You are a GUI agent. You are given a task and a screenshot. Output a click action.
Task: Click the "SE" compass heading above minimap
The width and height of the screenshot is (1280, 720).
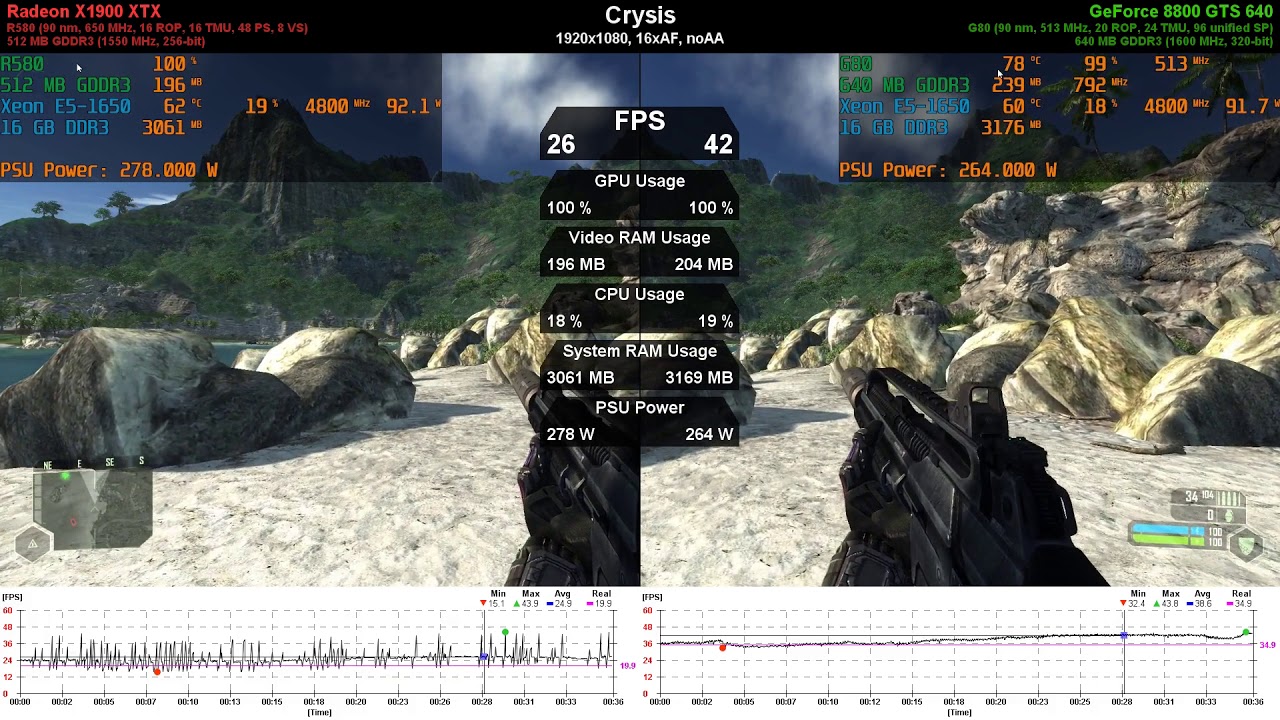click(x=110, y=462)
